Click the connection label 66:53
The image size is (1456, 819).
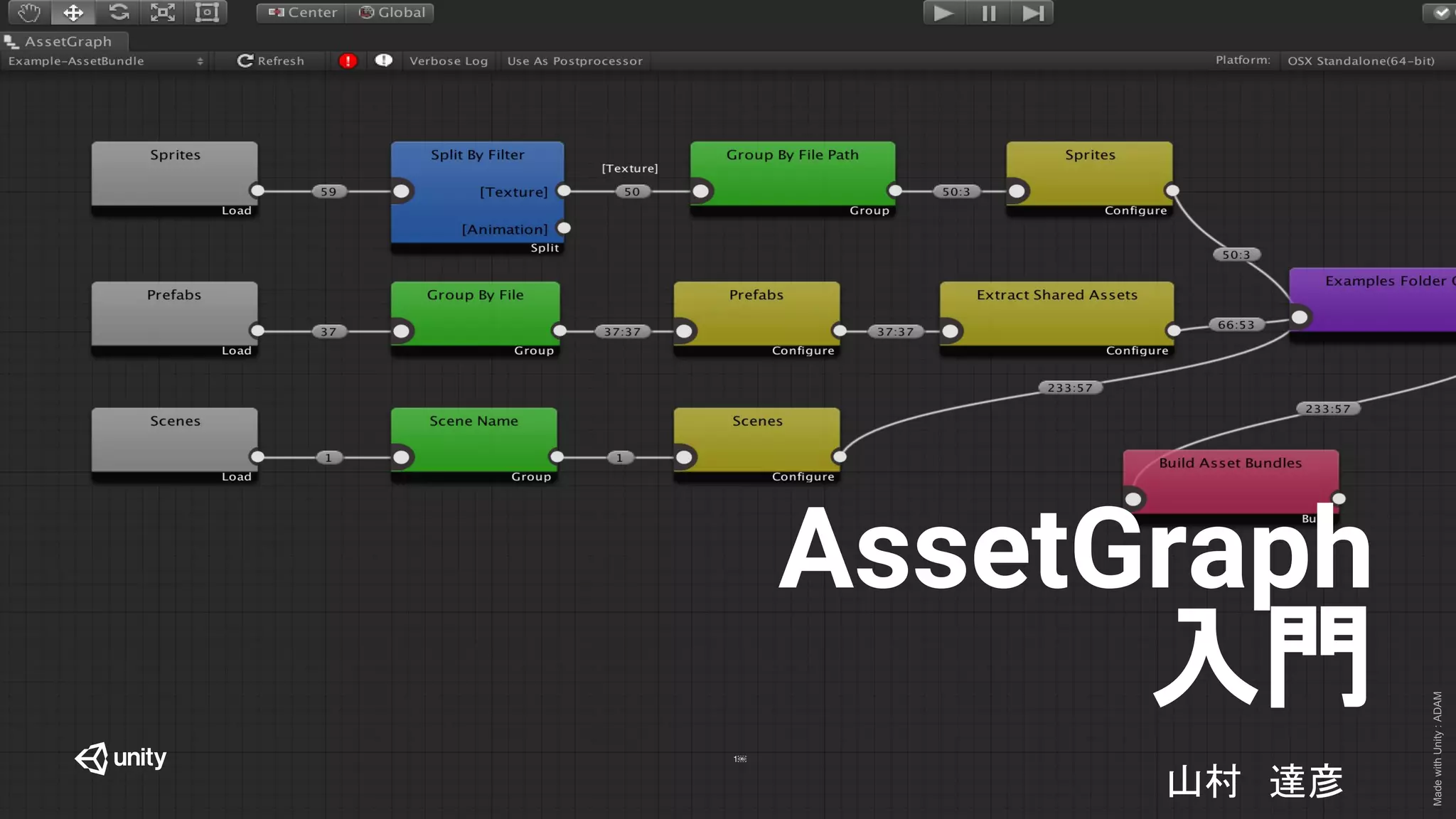point(1236,324)
